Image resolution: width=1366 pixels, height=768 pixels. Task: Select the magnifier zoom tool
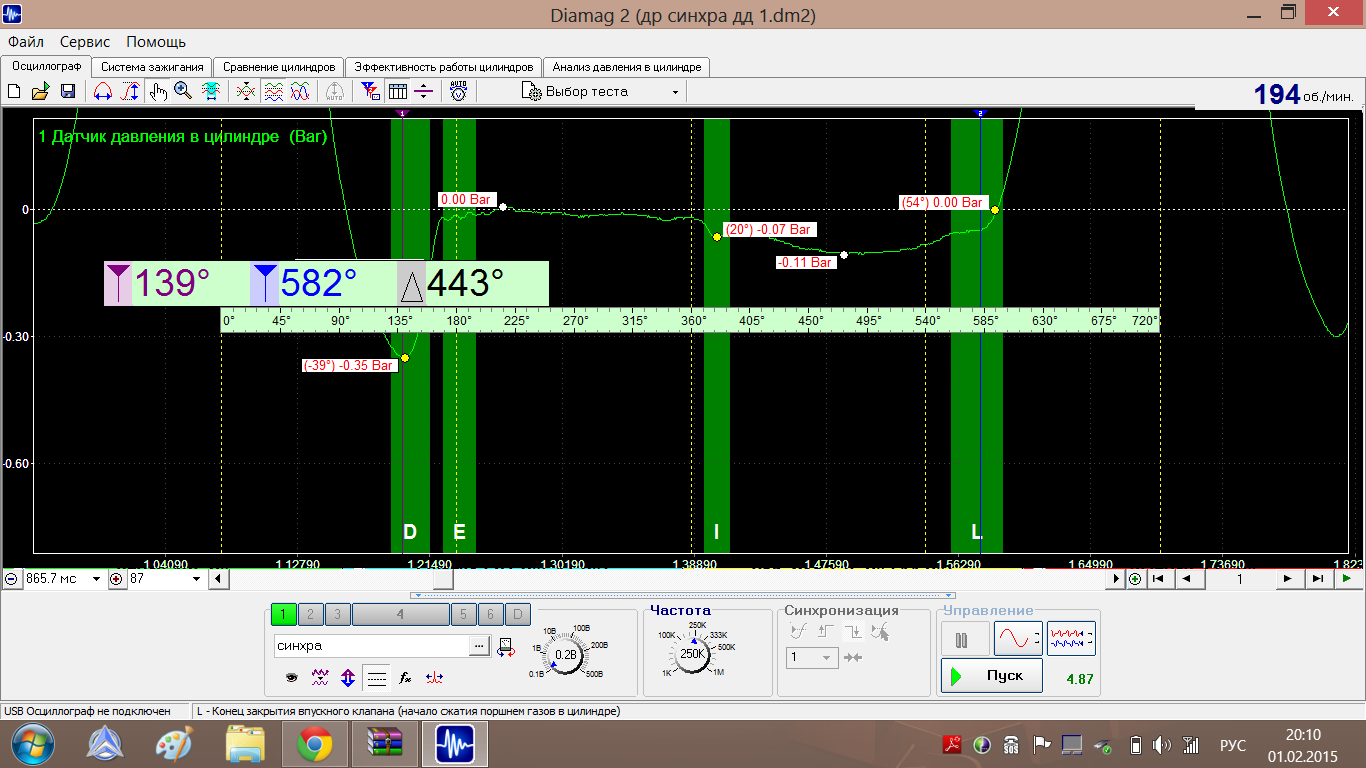[x=183, y=91]
